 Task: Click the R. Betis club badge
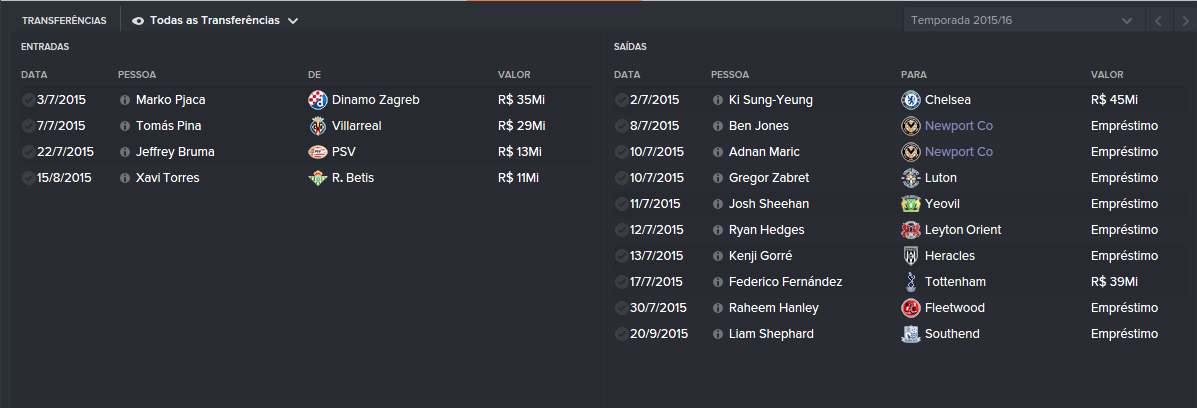318,178
